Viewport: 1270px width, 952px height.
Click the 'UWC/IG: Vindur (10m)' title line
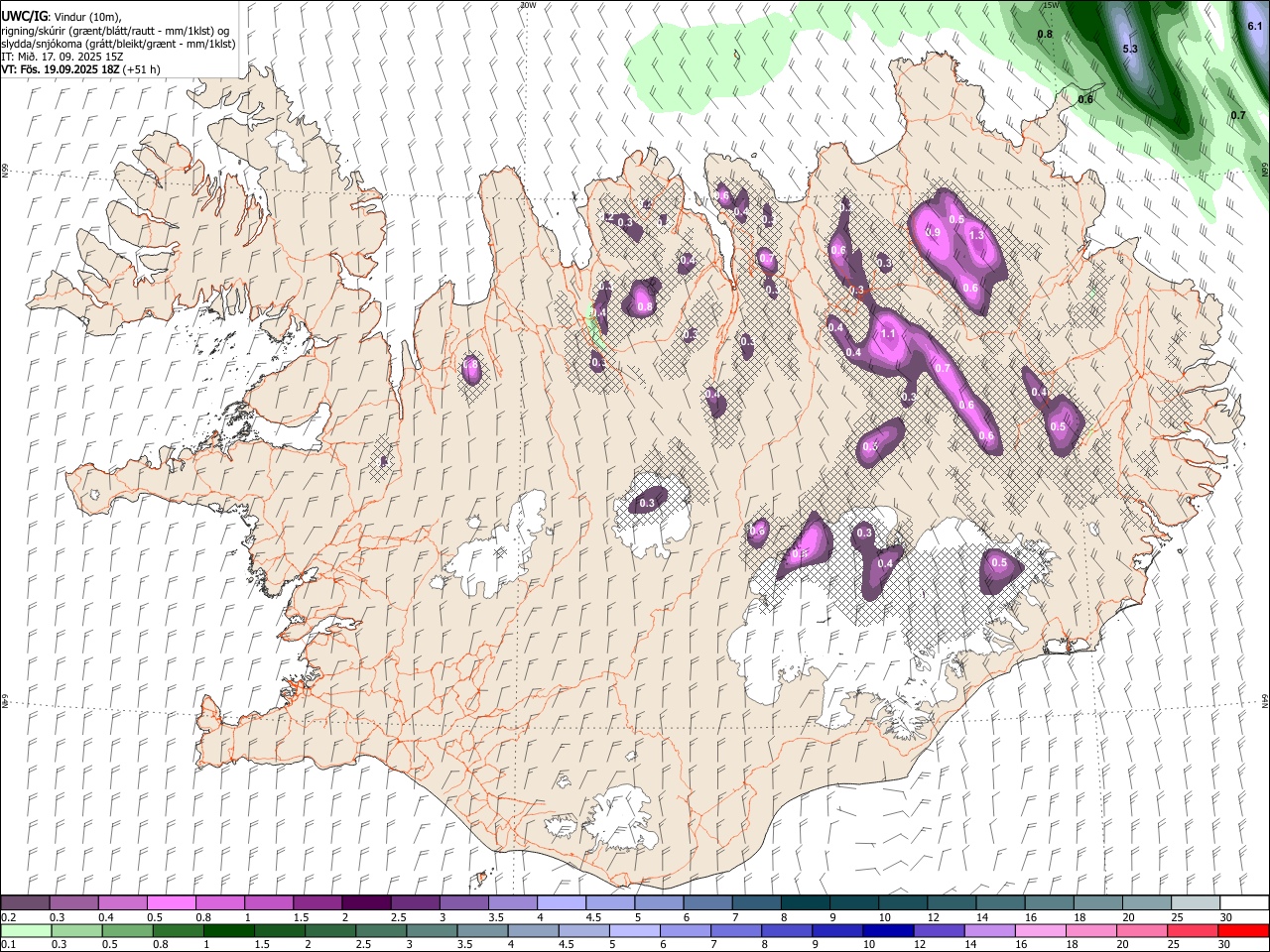[x=62, y=16]
